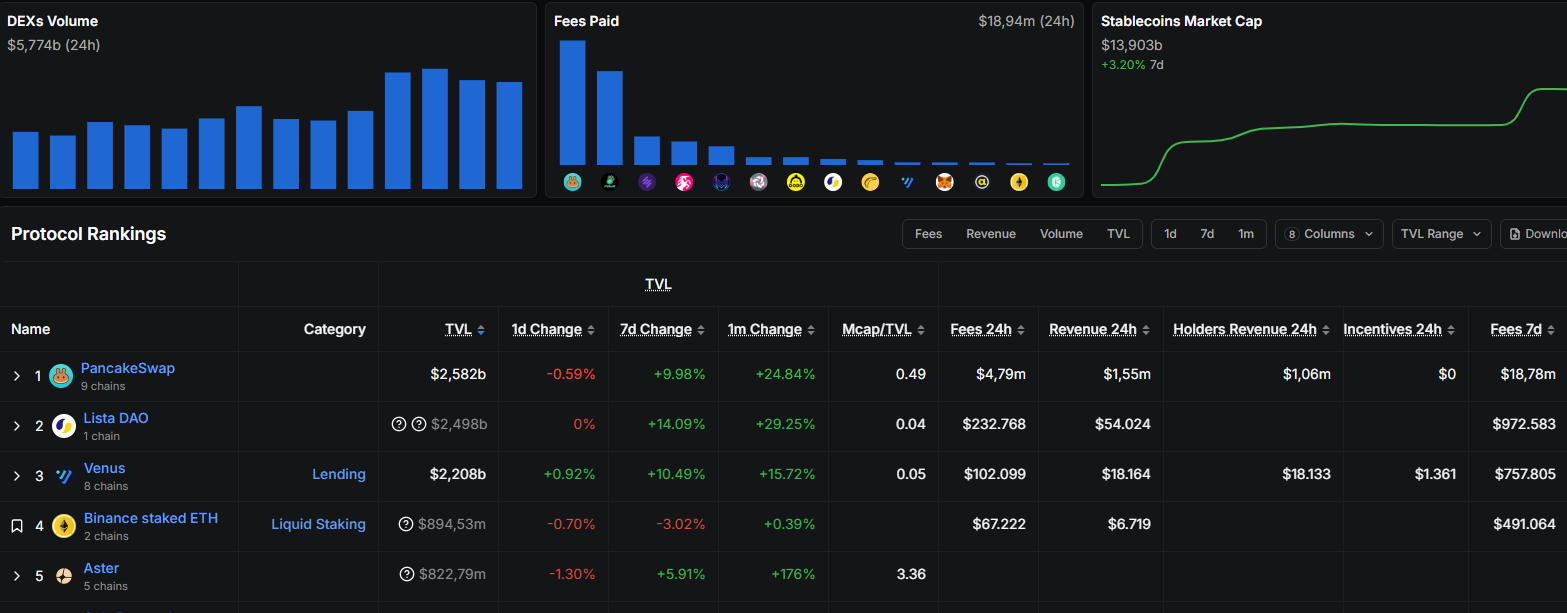This screenshot has height=613, width=1567.
Task: Expand the Lista DAO row
Action: (17, 426)
